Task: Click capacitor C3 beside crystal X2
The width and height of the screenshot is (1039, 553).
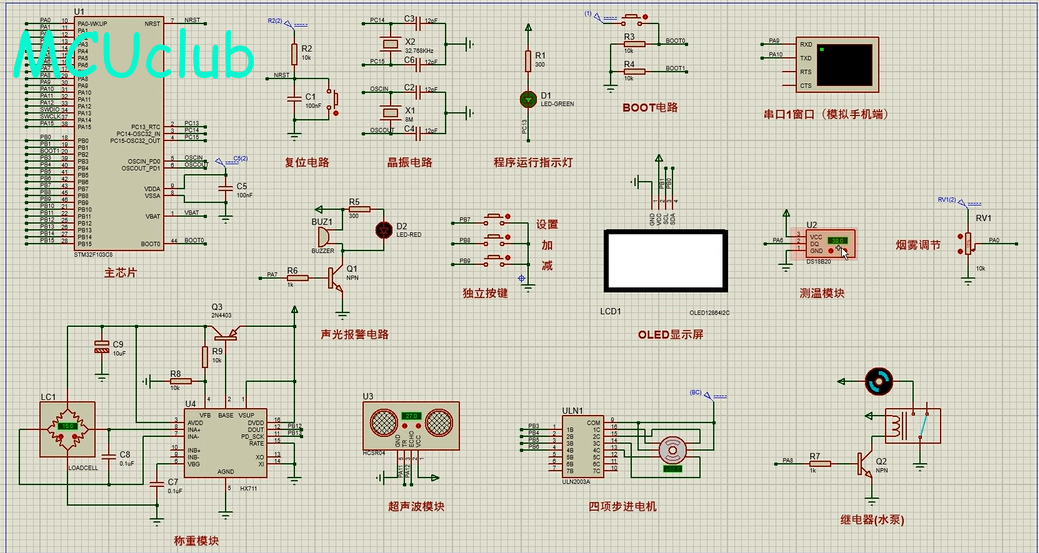Action: 419,24
